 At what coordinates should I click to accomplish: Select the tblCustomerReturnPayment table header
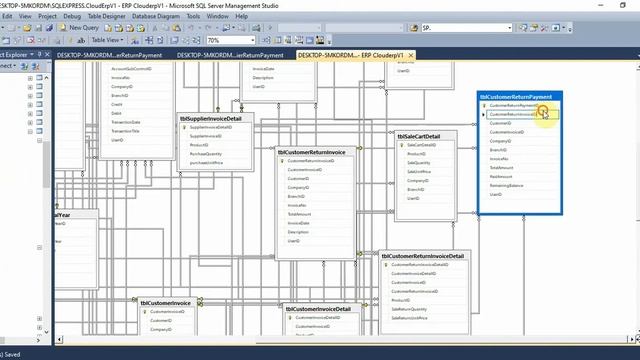click(x=520, y=97)
